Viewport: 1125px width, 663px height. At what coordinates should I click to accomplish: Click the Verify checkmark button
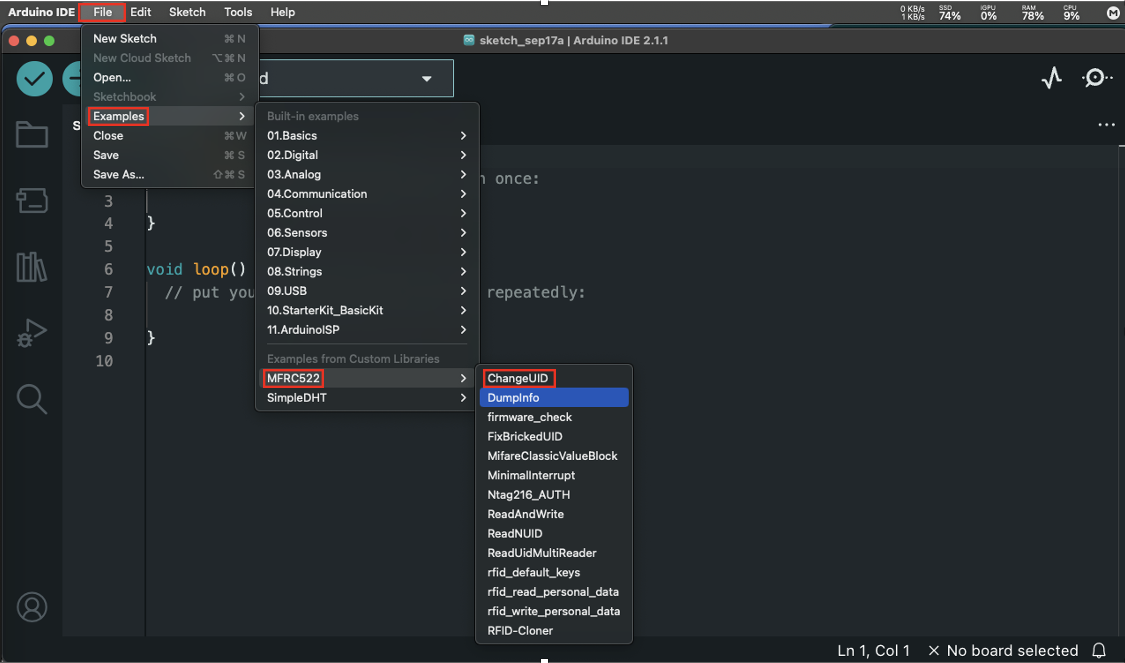click(34, 78)
